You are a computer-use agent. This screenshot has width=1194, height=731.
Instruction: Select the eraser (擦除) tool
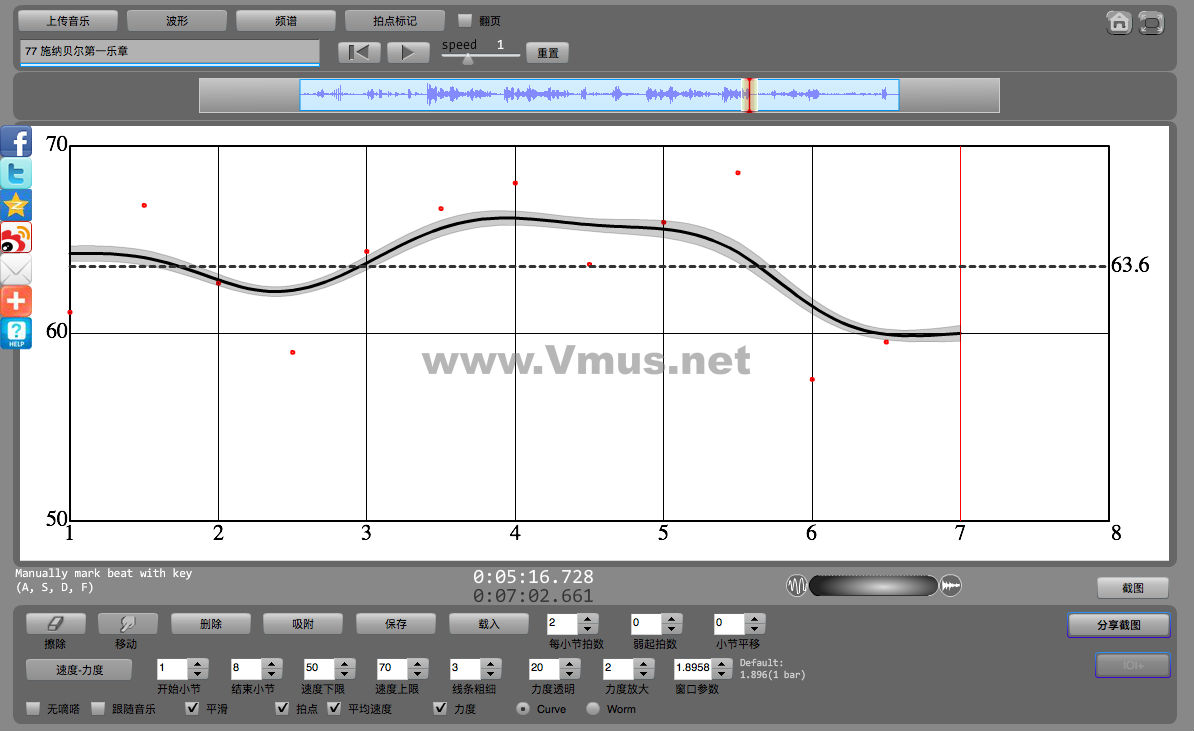tap(55, 623)
